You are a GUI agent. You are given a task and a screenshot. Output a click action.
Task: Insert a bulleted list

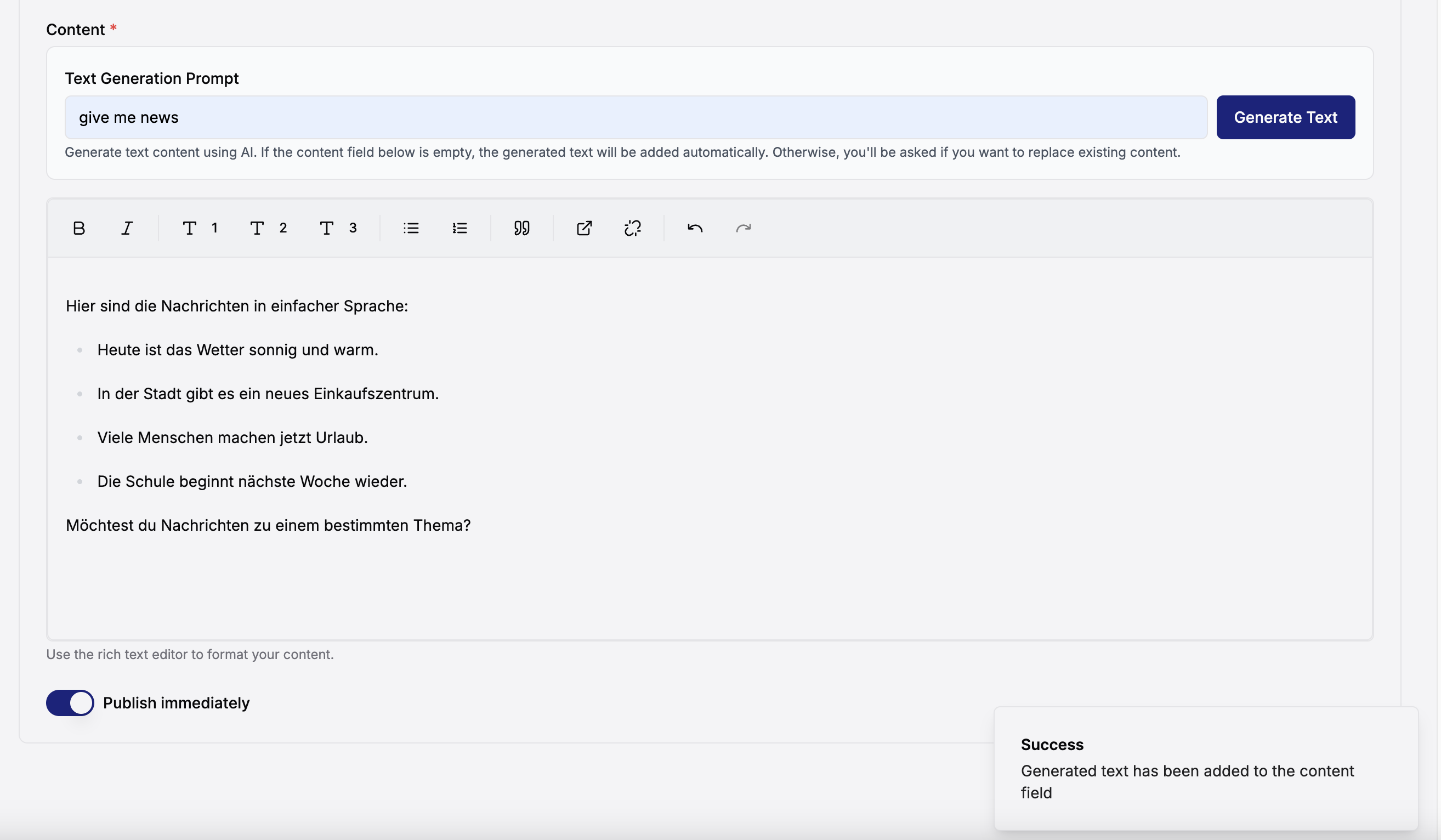411,228
